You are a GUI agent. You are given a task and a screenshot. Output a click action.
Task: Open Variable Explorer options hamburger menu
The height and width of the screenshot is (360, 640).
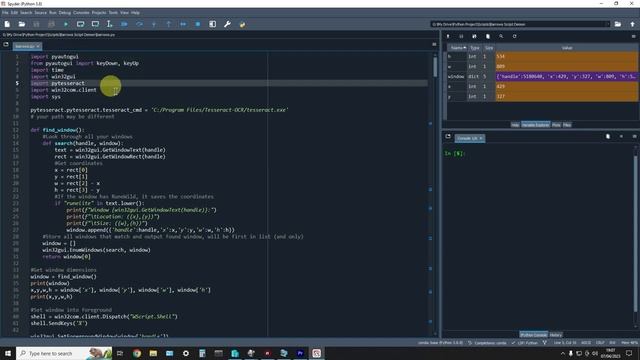point(633,36)
